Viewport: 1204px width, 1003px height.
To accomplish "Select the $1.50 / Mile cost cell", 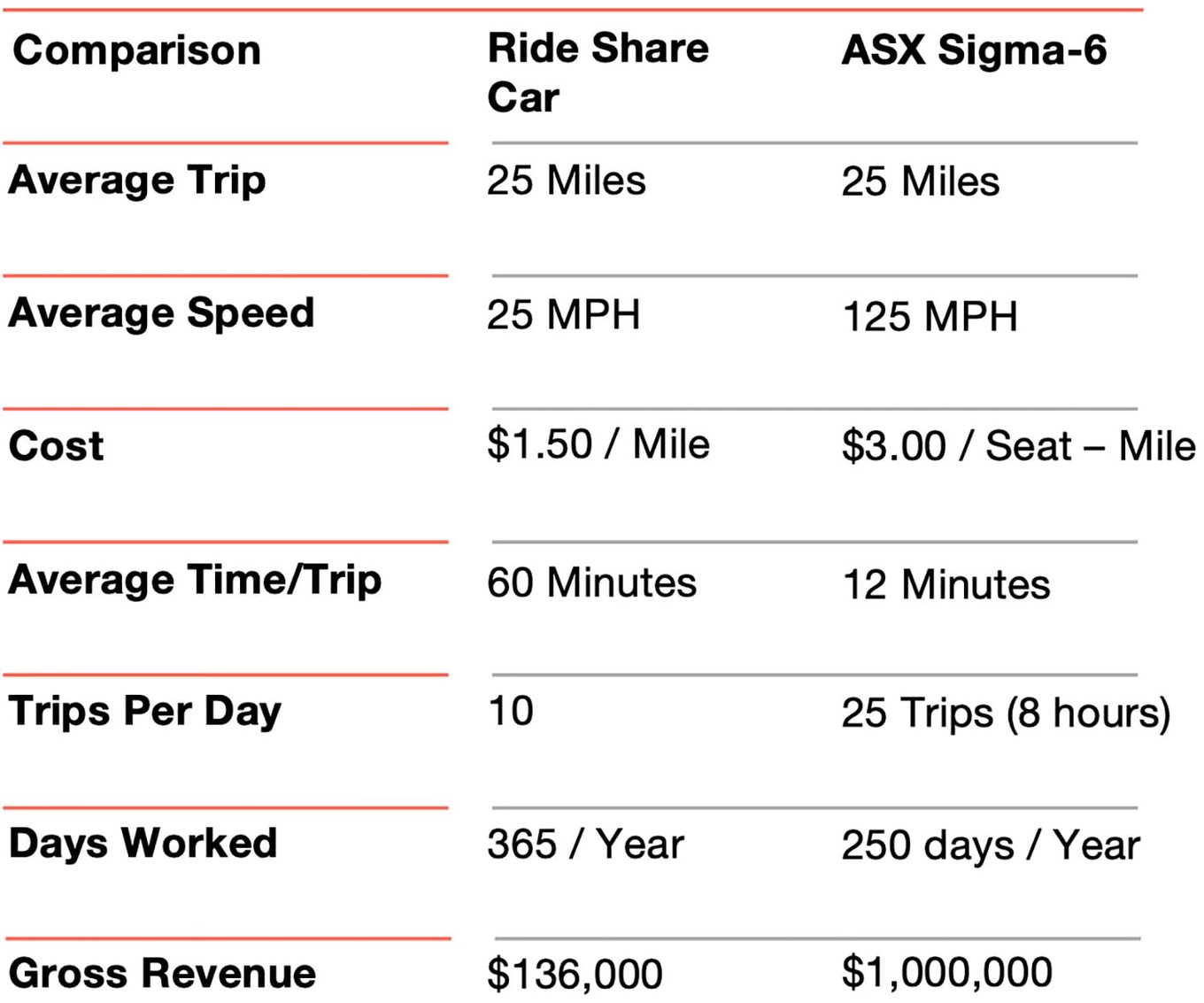I will [598, 444].
